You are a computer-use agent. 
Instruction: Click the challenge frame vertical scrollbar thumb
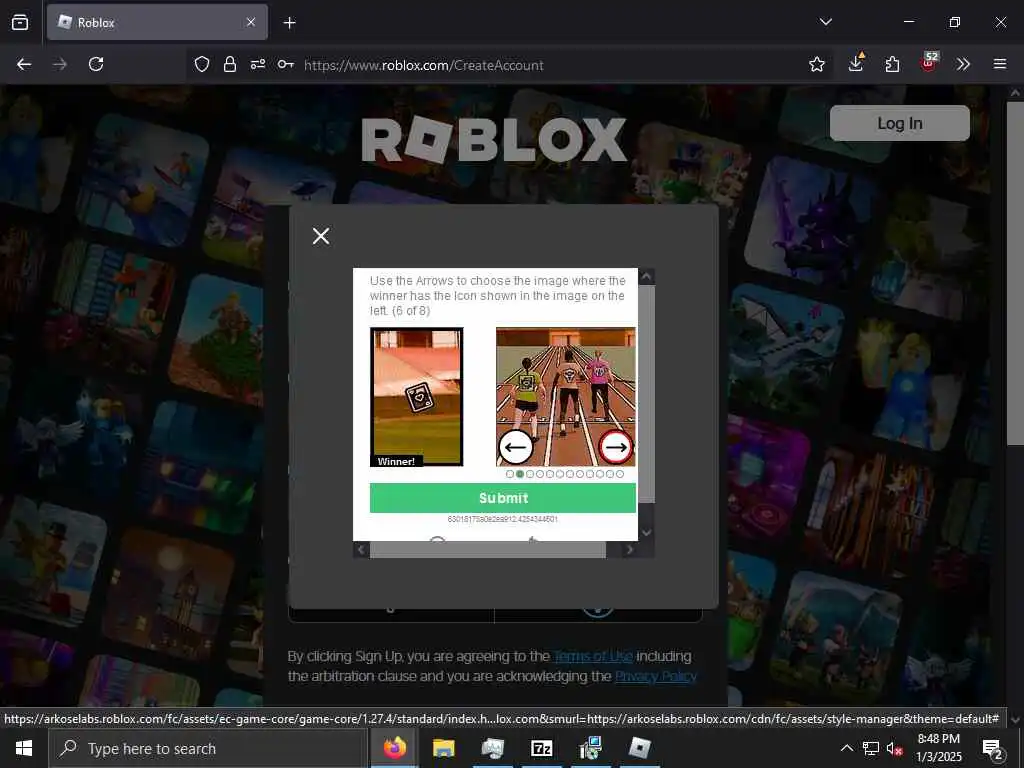click(x=647, y=394)
